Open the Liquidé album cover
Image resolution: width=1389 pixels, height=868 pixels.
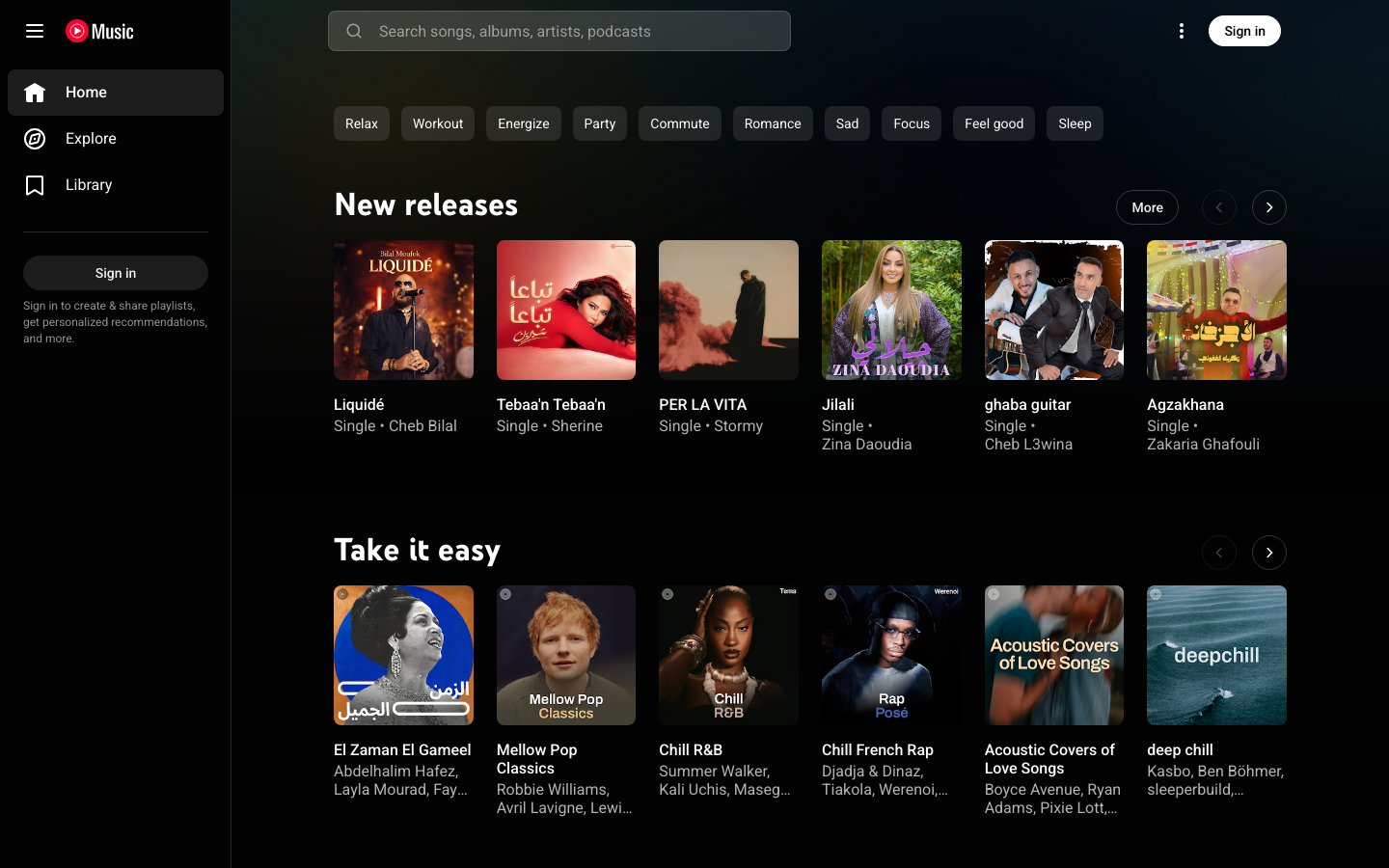pos(403,310)
